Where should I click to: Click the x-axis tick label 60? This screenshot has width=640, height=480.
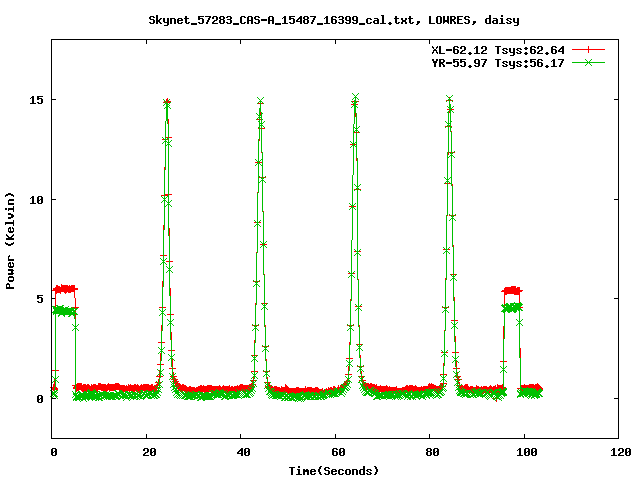tap(338, 452)
